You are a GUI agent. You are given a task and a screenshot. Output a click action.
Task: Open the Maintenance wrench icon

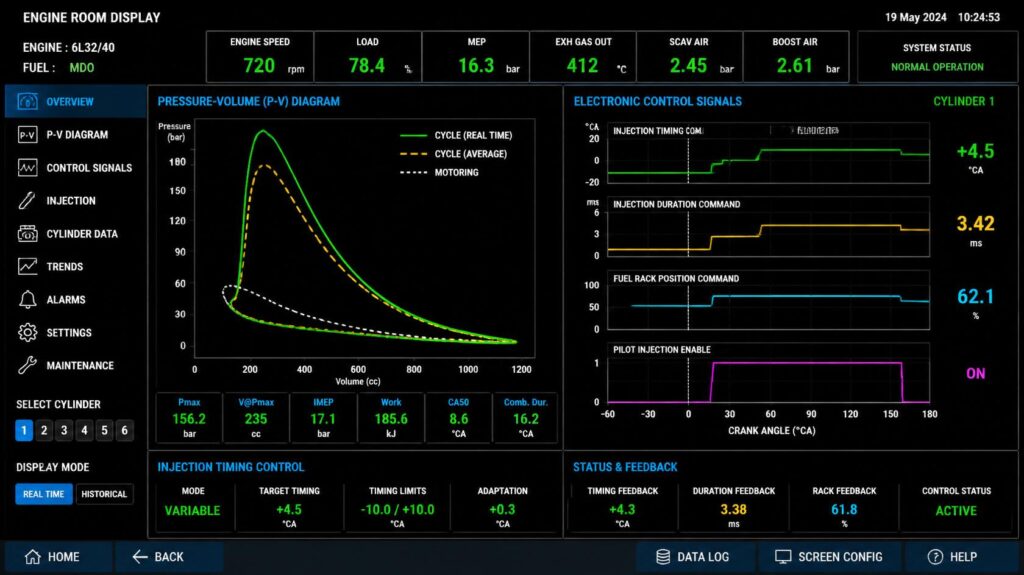pos(27,365)
